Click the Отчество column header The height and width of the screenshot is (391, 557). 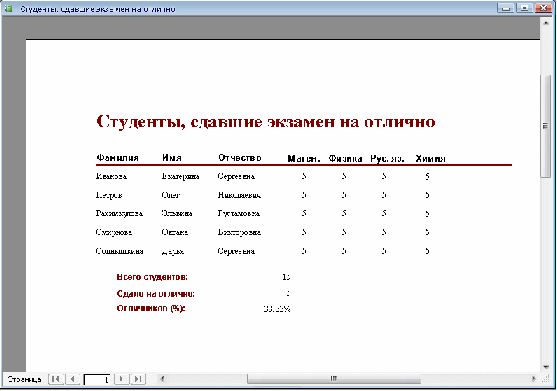[x=240, y=158]
